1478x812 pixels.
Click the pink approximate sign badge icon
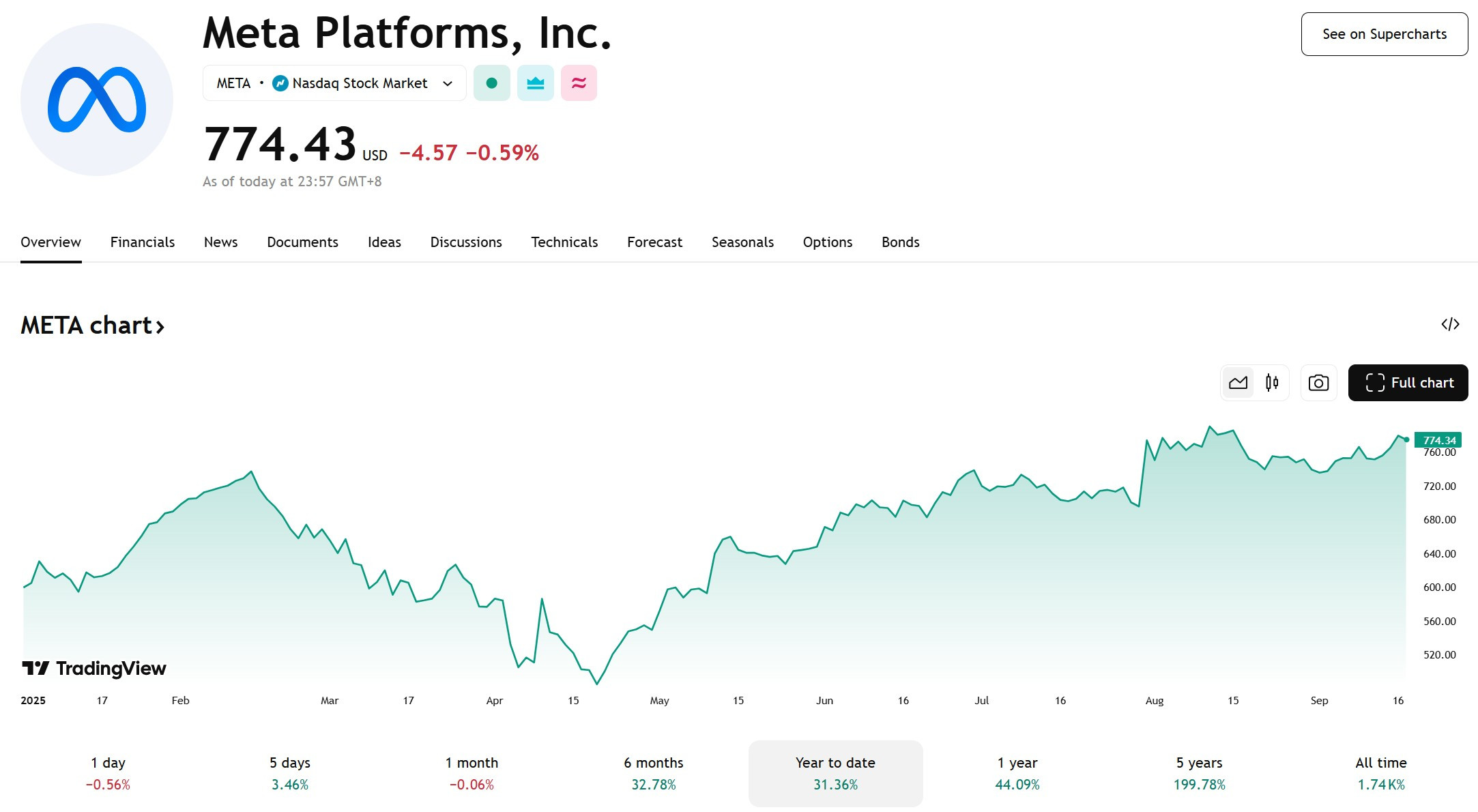(579, 83)
